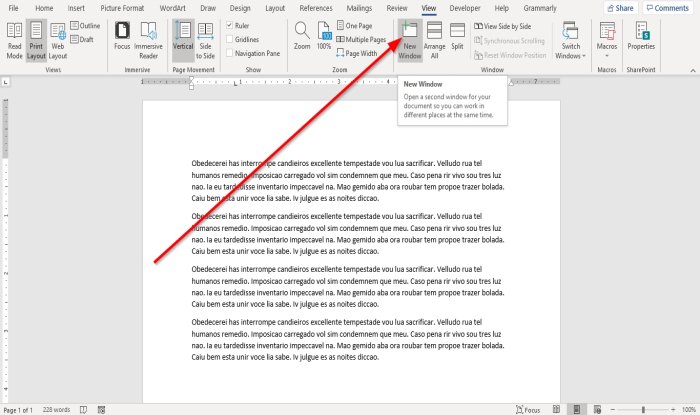
Task: Enable Navigation Pane checkbox
Action: 253,53
